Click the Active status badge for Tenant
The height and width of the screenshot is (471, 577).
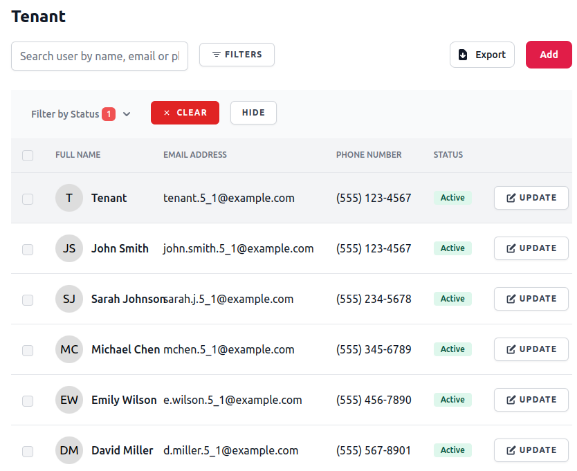click(453, 198)
